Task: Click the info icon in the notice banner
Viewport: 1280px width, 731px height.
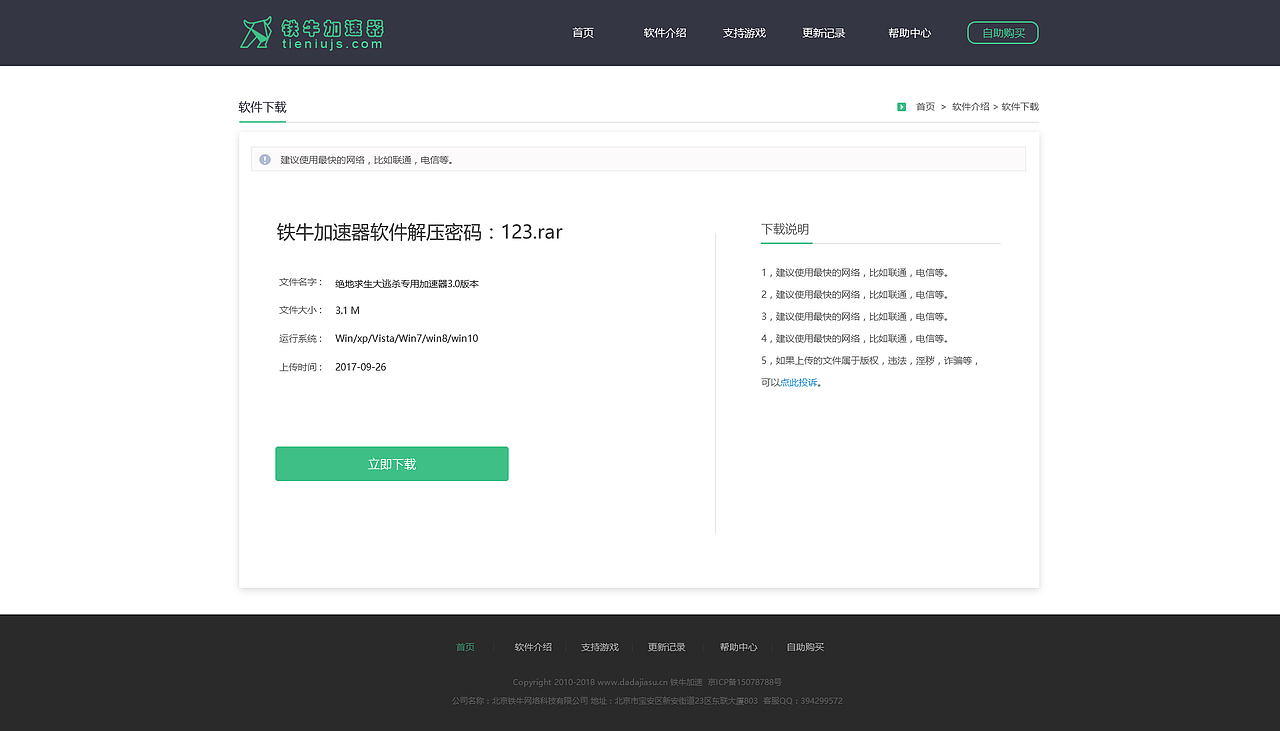Action: click(264, 159)
